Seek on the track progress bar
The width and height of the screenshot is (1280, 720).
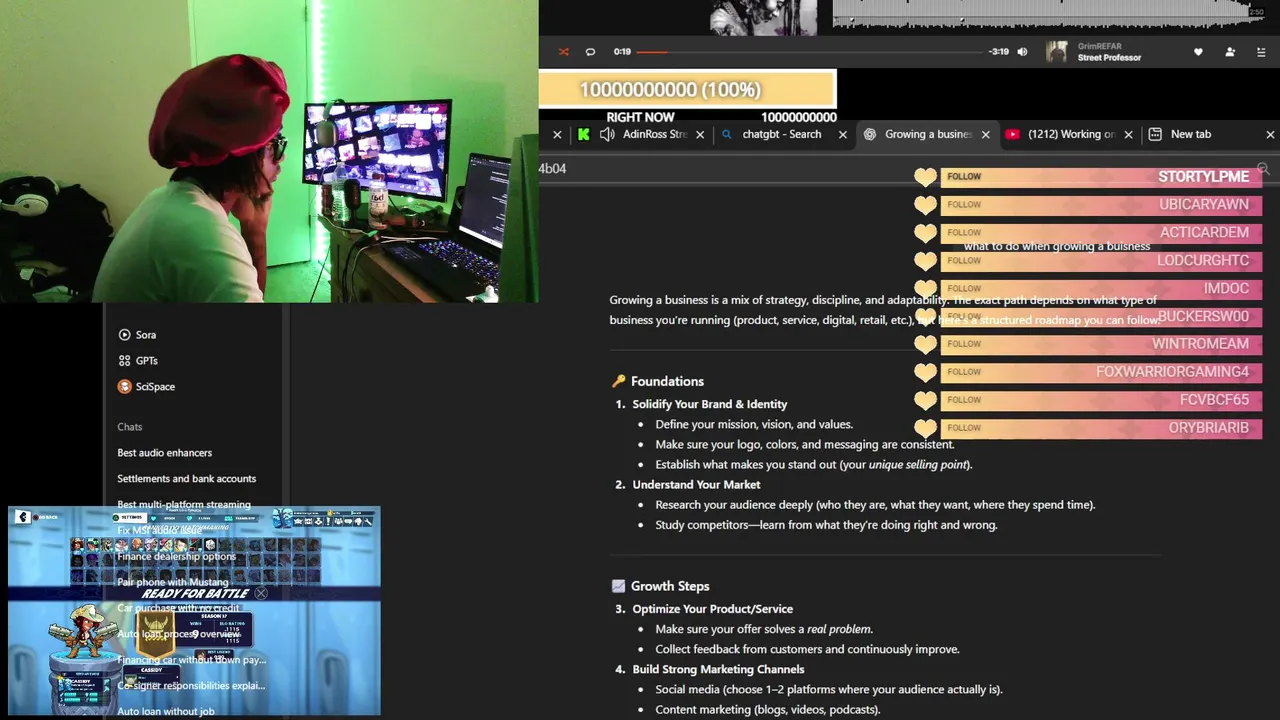[x=809, y=52]
